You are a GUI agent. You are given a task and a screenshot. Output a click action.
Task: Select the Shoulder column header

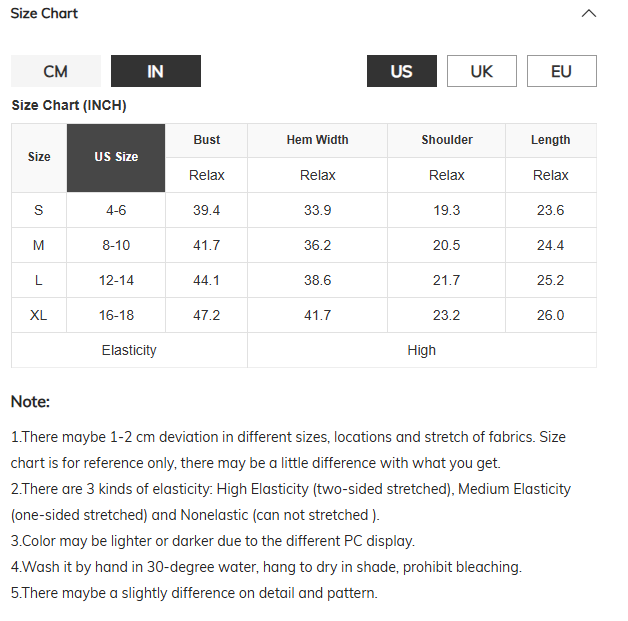pos(446,140)
